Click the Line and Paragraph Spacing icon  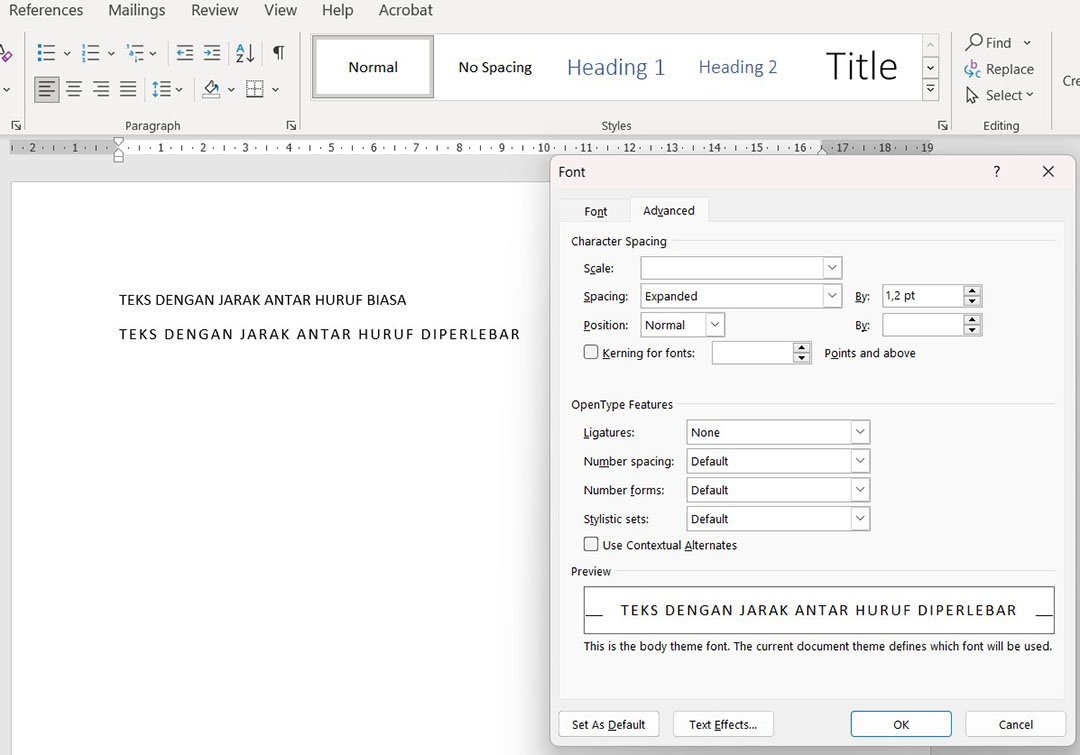coord(162,90)
